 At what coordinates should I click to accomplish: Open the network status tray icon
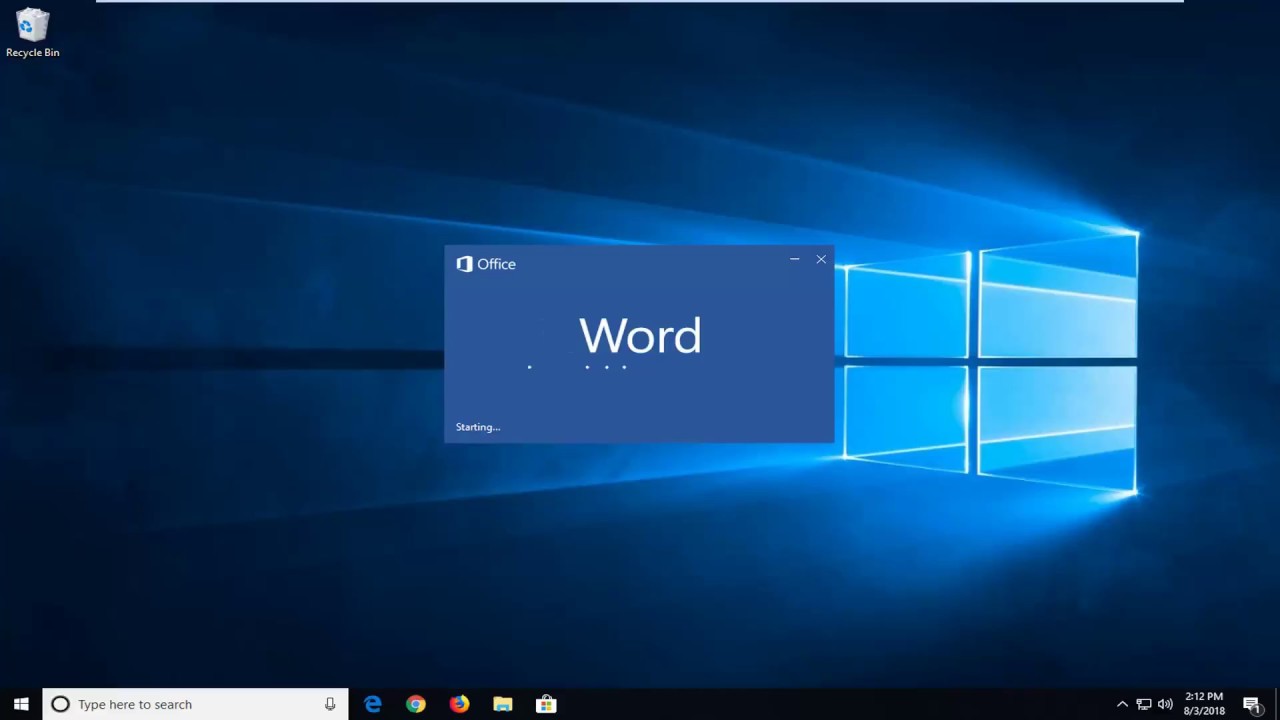pos(1144,704)
